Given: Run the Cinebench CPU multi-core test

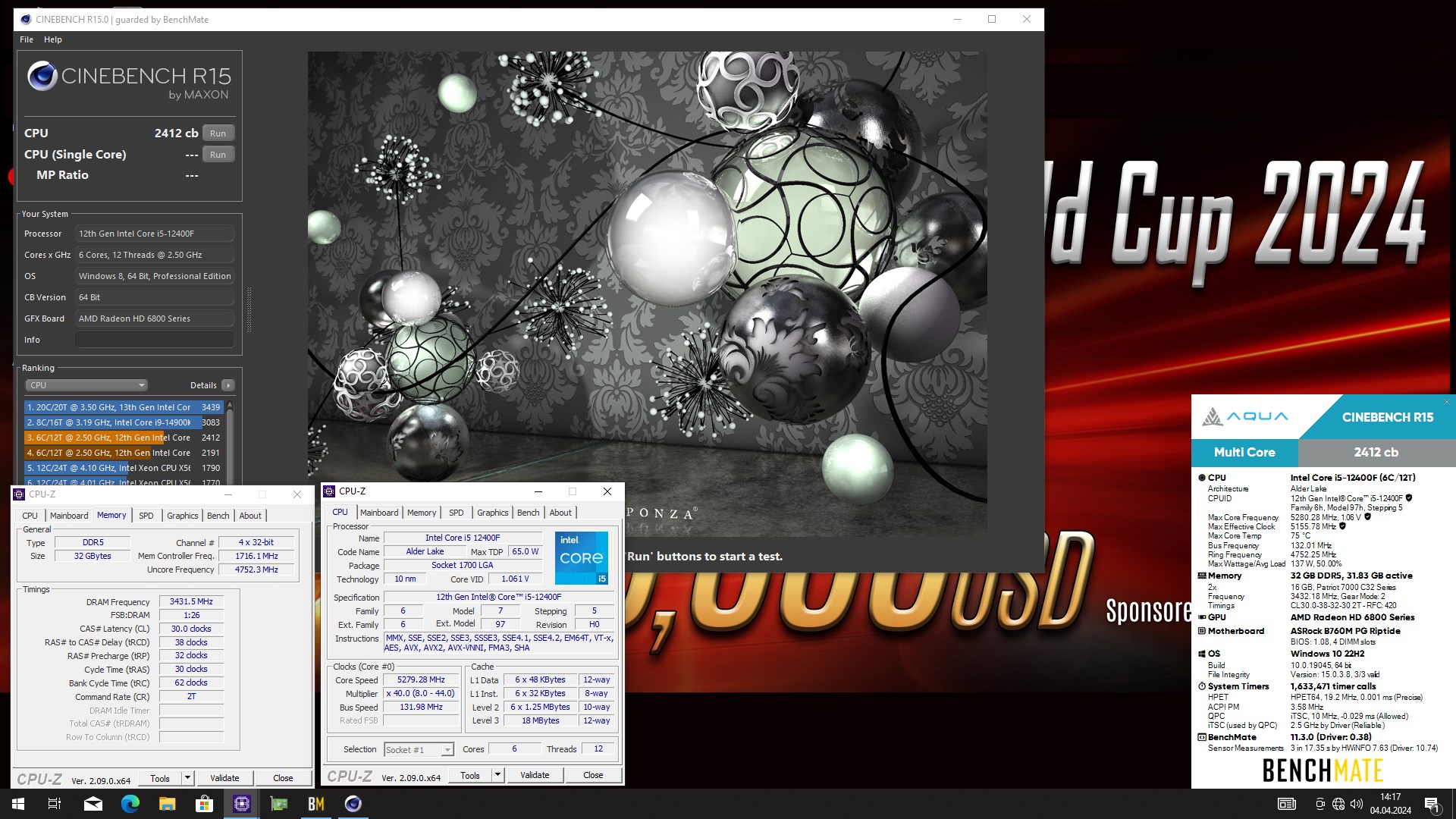Looking at the screenshot, I should [218, 133].
